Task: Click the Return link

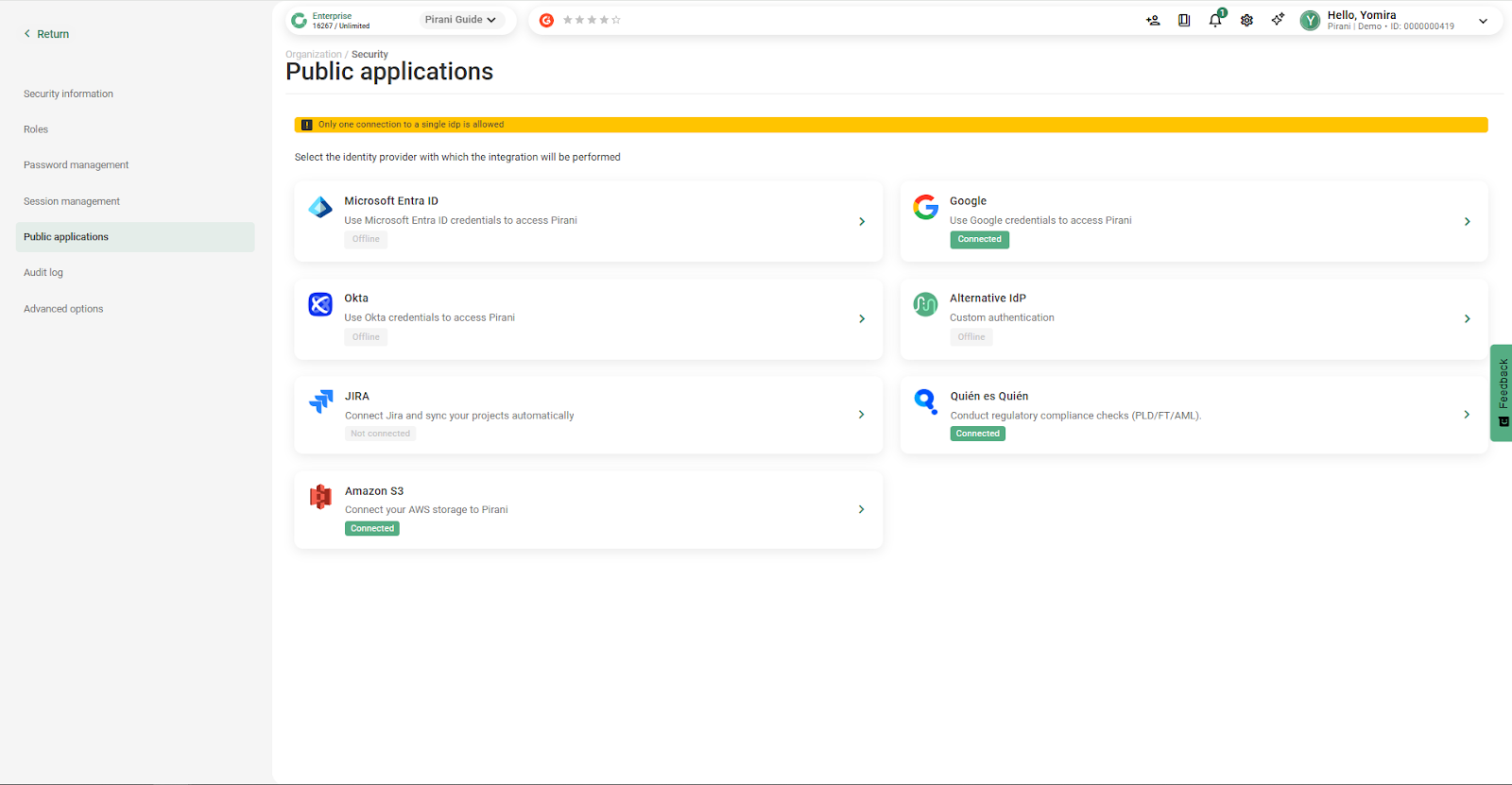Action: click(x=47, y=34)
